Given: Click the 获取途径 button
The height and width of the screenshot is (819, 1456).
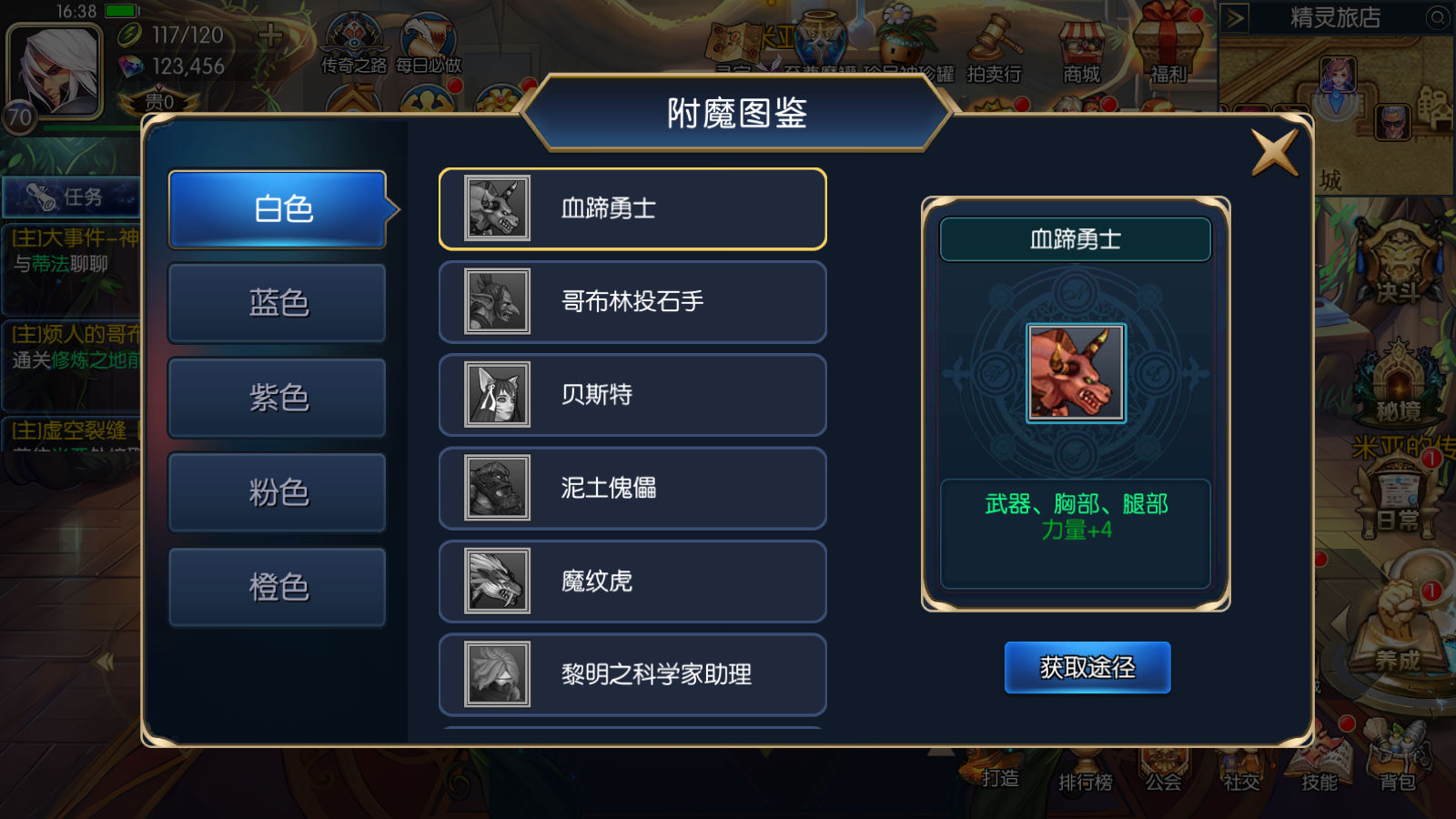Looking at the screenshot, I should tap(1087, 667).
